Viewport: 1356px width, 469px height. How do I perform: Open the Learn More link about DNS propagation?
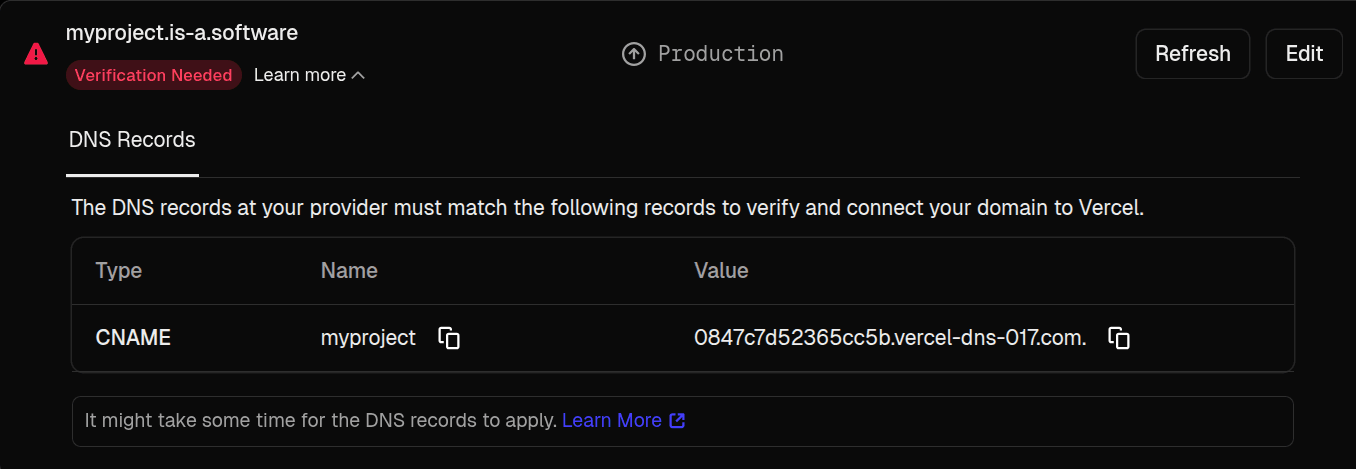click(612, 421)
